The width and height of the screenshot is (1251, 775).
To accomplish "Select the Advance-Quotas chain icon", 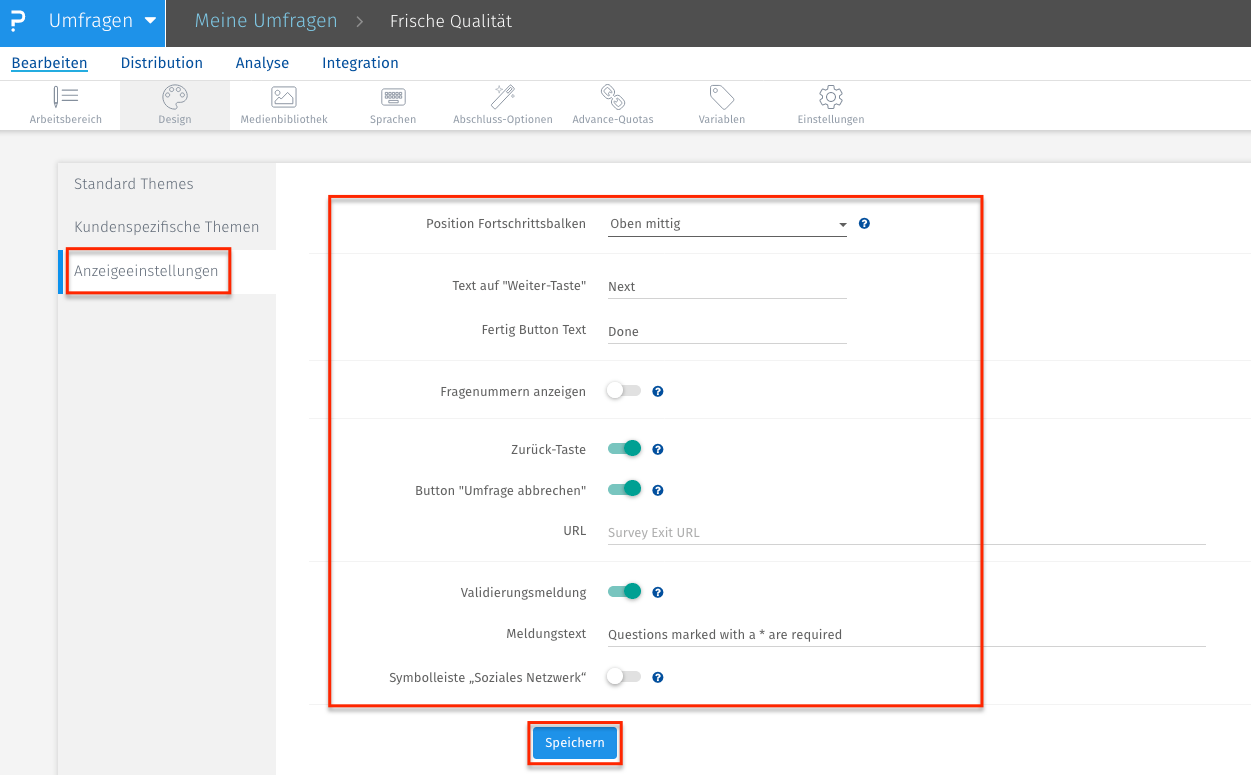I will (x=612, y=103).
